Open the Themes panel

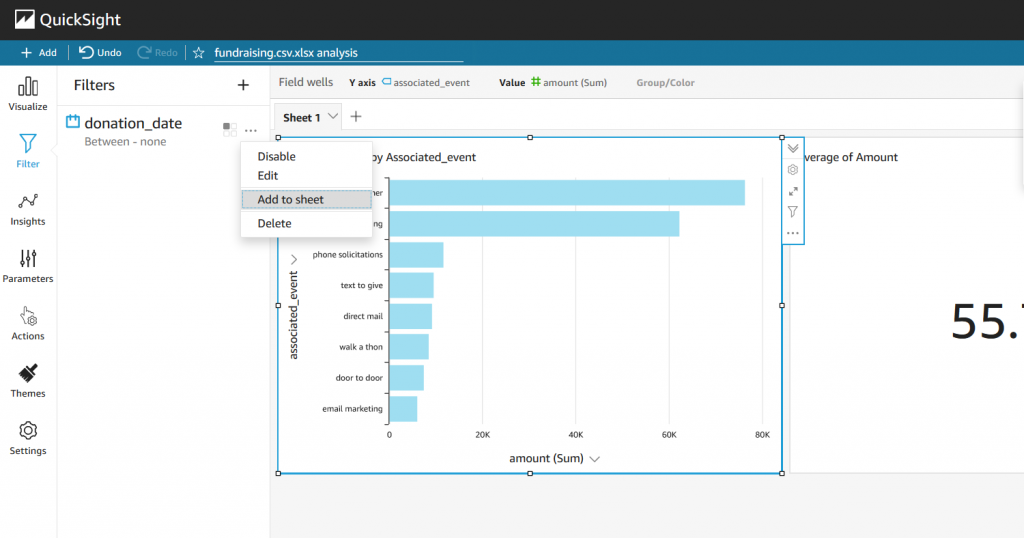pos(28,381)
